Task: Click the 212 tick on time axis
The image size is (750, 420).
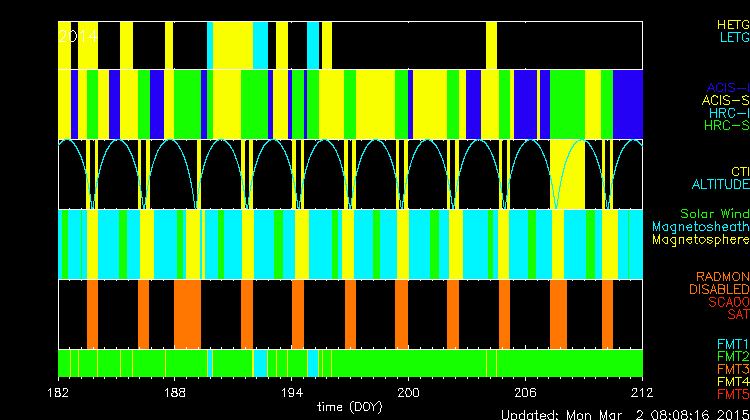Action: tap(642, 391)
